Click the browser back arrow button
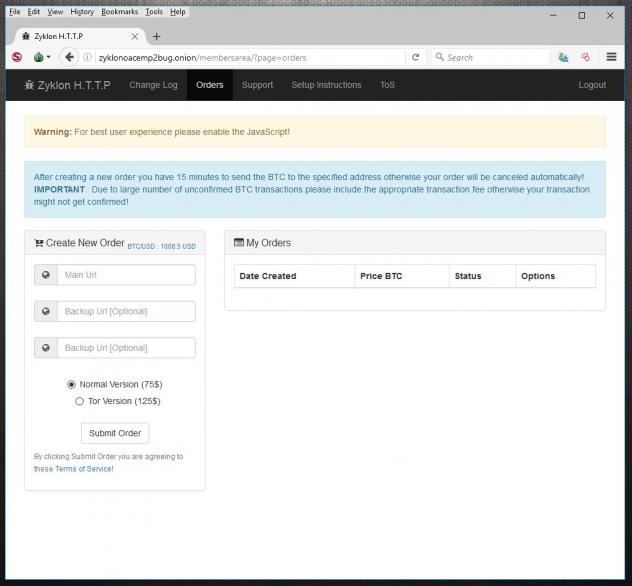 (x=70, y=57)
